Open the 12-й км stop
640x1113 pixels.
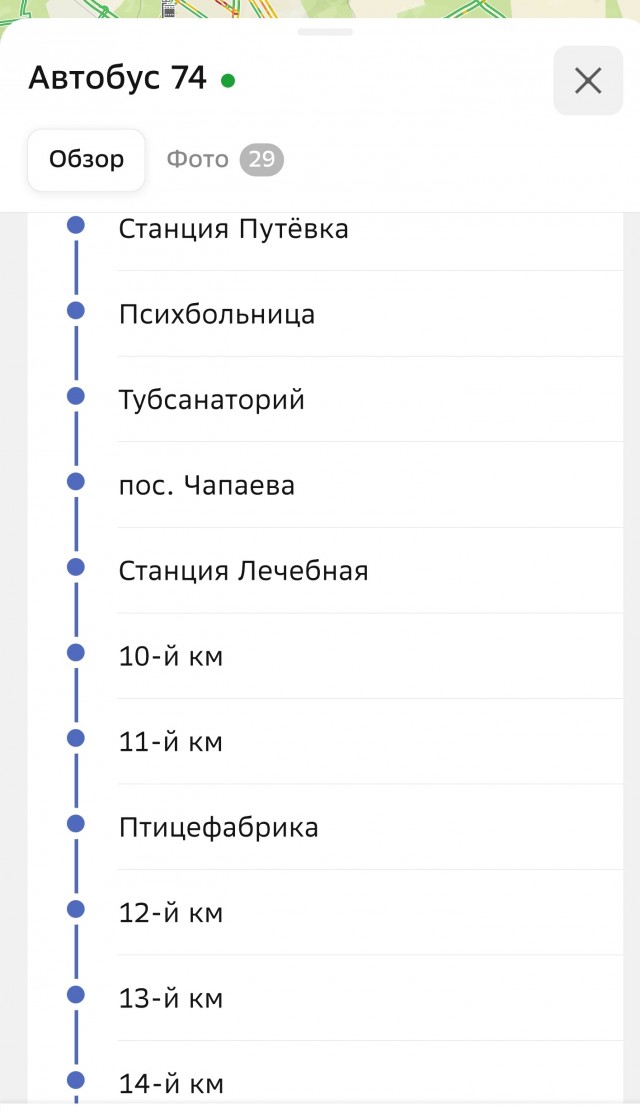click(x=172, y=913)
